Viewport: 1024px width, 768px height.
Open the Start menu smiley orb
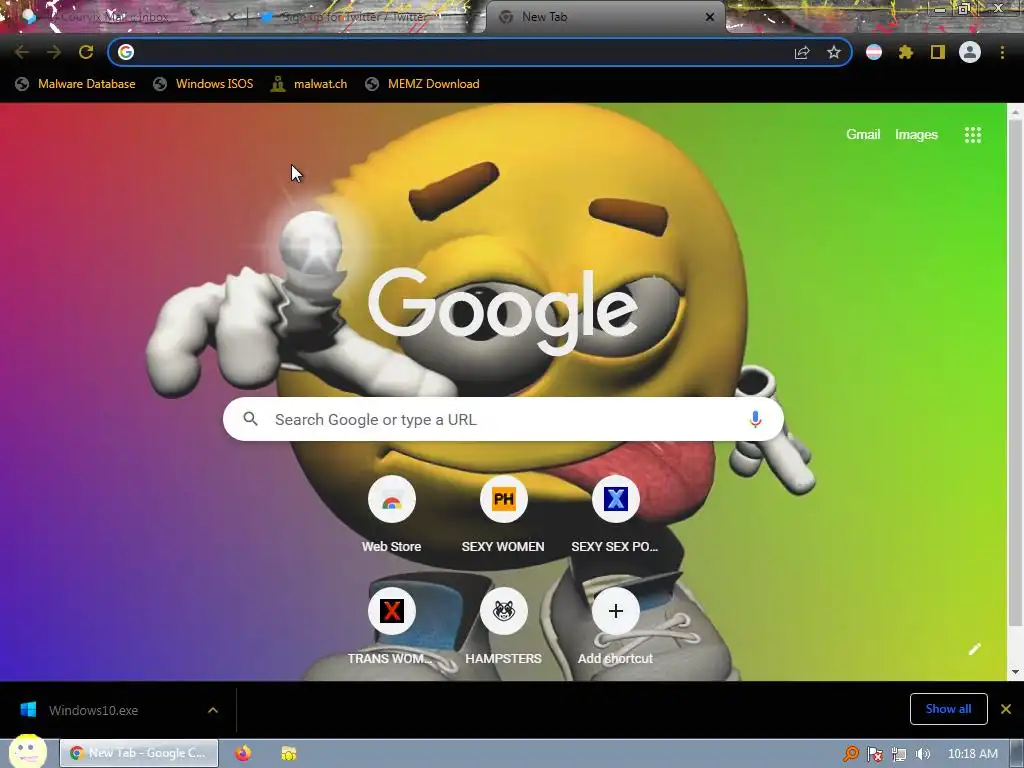tap(27, 752)
